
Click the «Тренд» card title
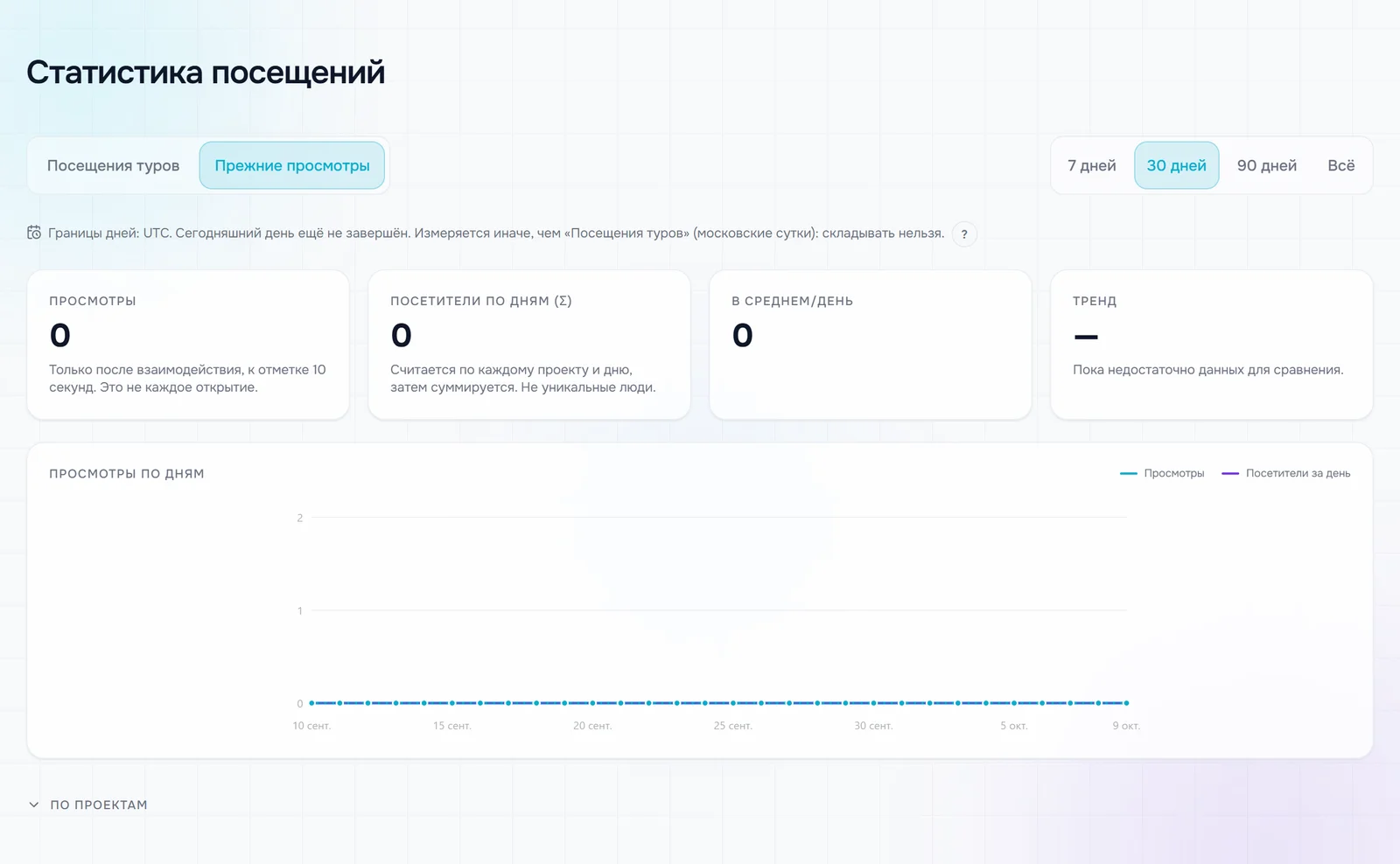pos(1095,301)
